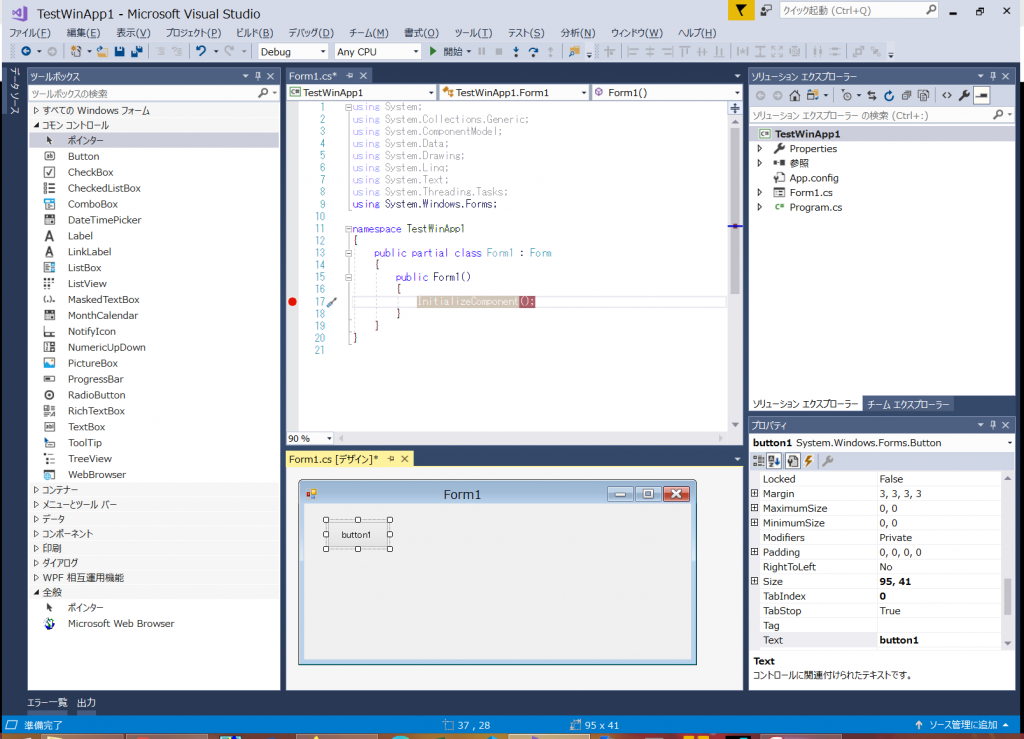The width and height of the screenshot is (1024, 739).
Task: Pin the Toolbox panel with auto-hide icon
Action: [258, 76]
